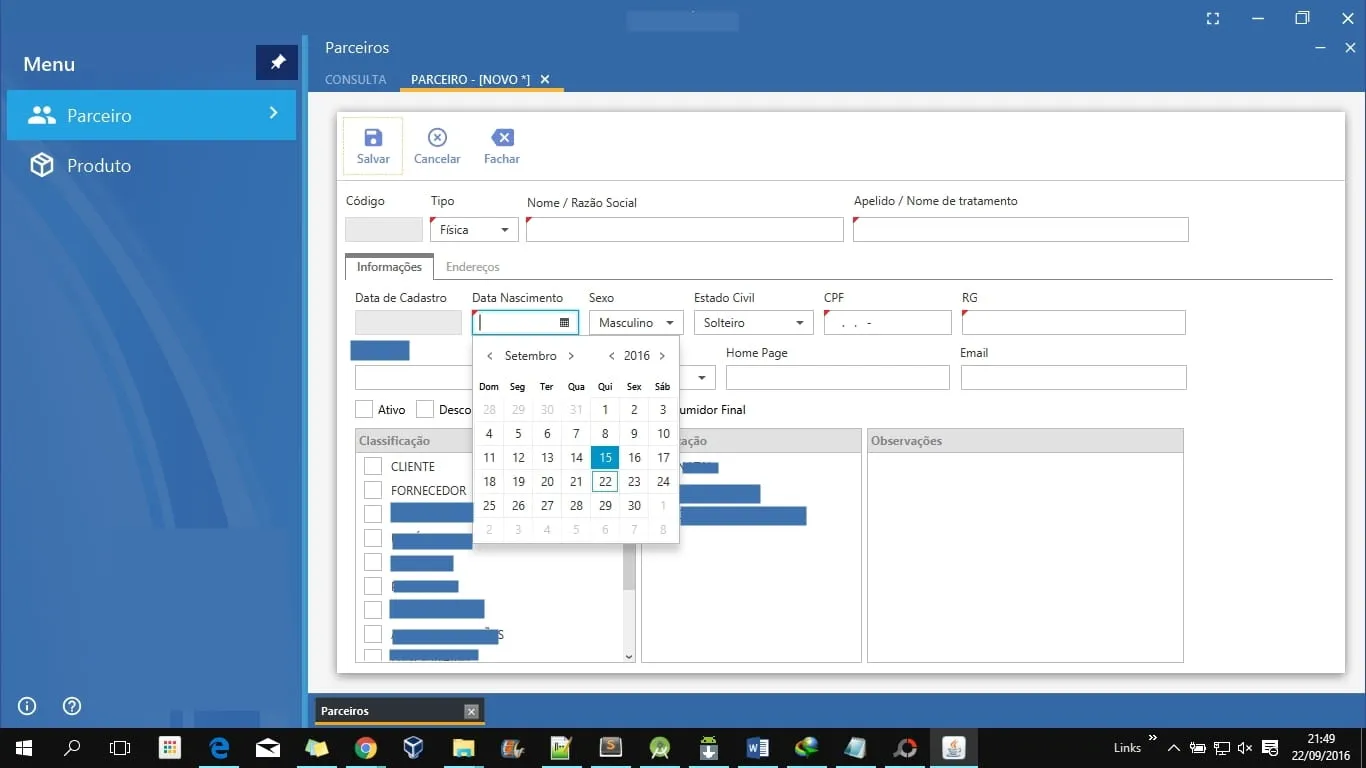Click the help question mark icon

coord(72,706)
